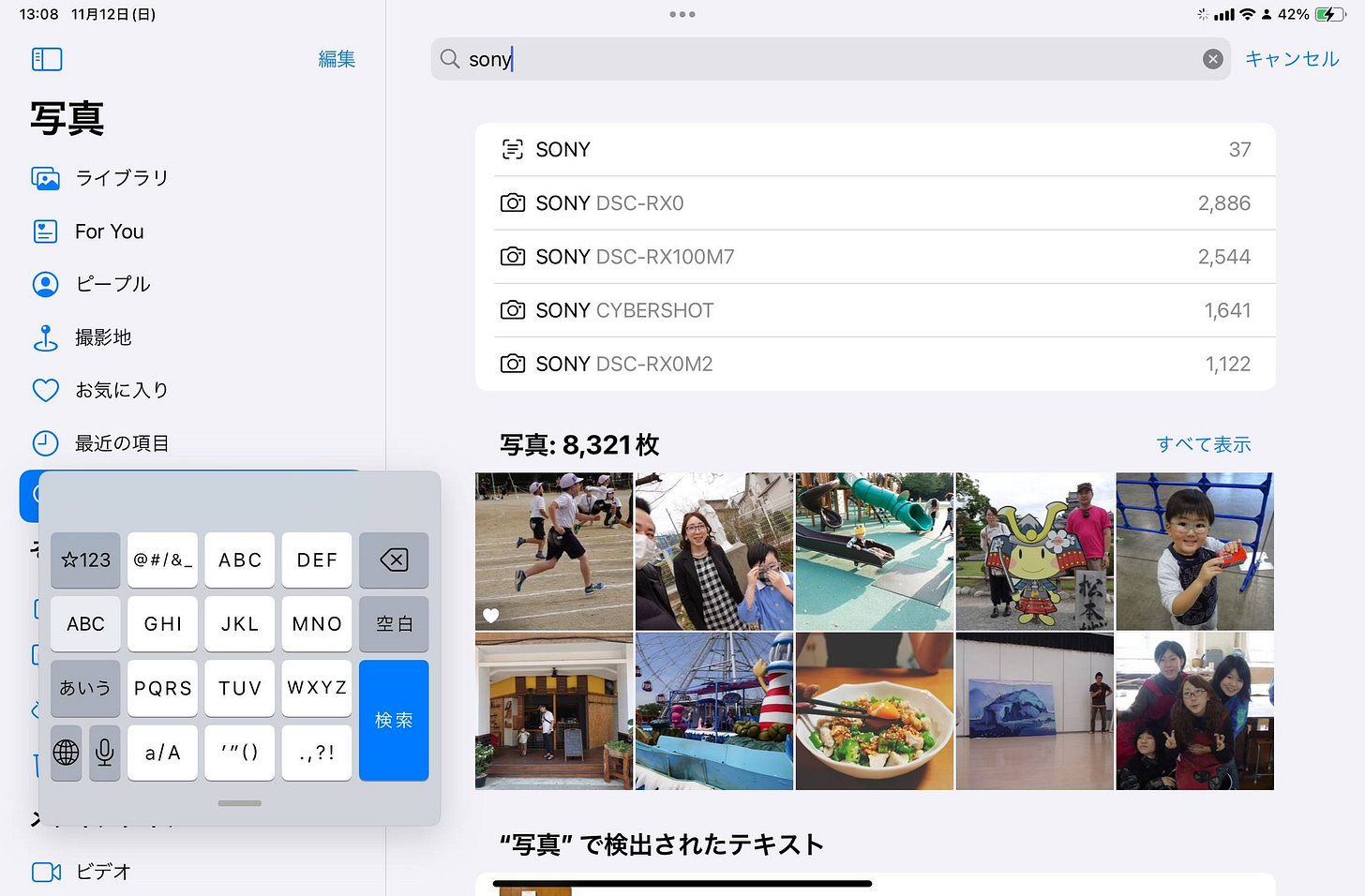Click the camera icon beside SONY DSC-RX0
The height and width of the screenshot is (896, 1365).
pos(513,202)
